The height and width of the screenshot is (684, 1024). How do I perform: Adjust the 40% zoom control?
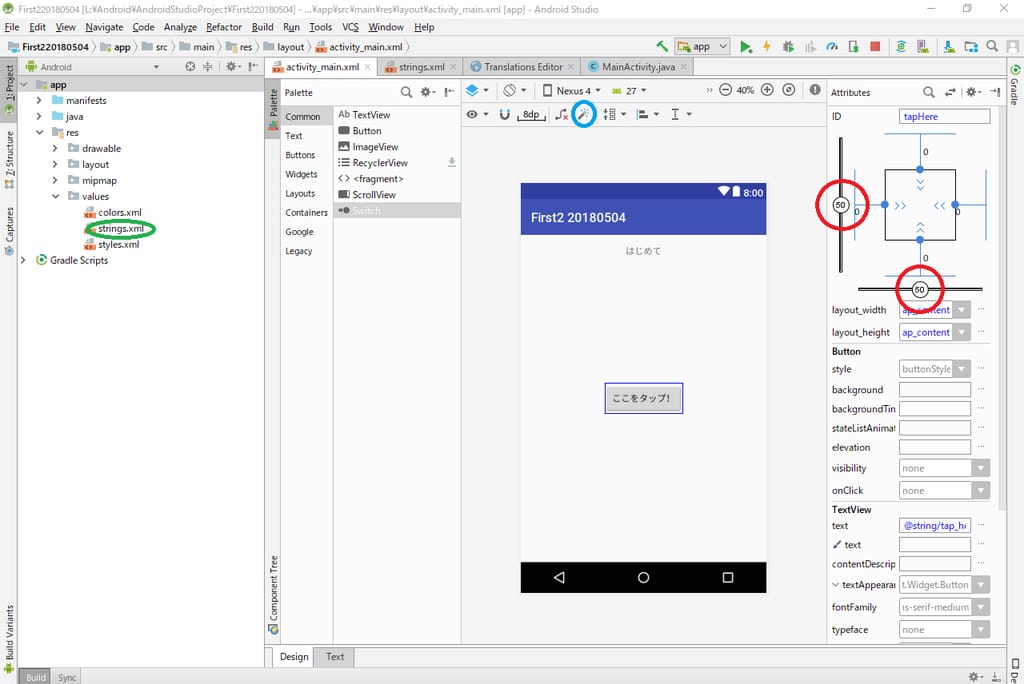744,90
